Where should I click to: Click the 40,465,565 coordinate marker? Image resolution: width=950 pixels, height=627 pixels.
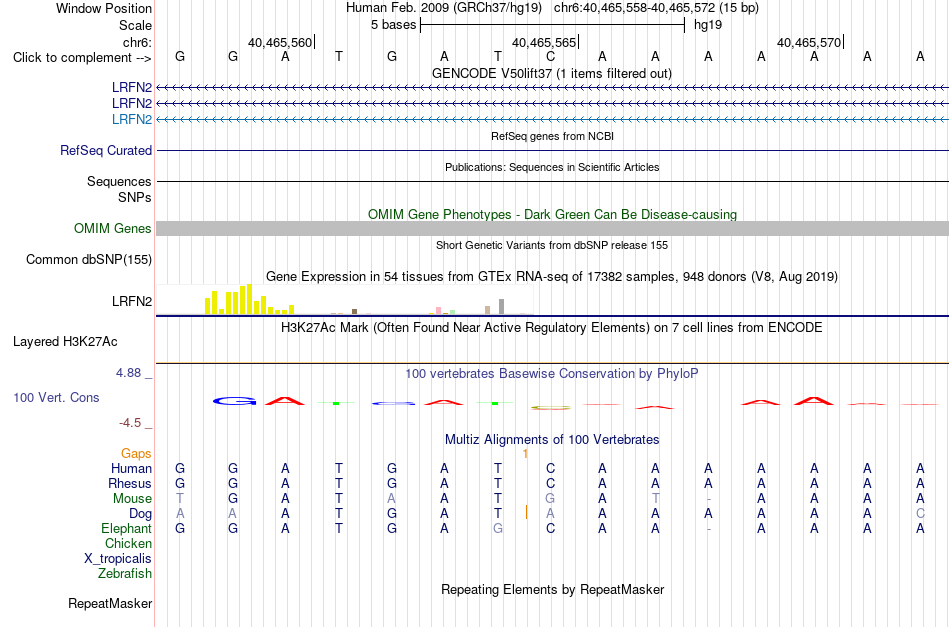[x=544, y=42]
